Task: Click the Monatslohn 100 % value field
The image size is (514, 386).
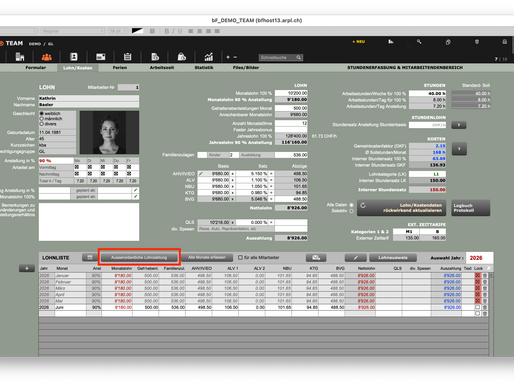Action: [291, 93]
